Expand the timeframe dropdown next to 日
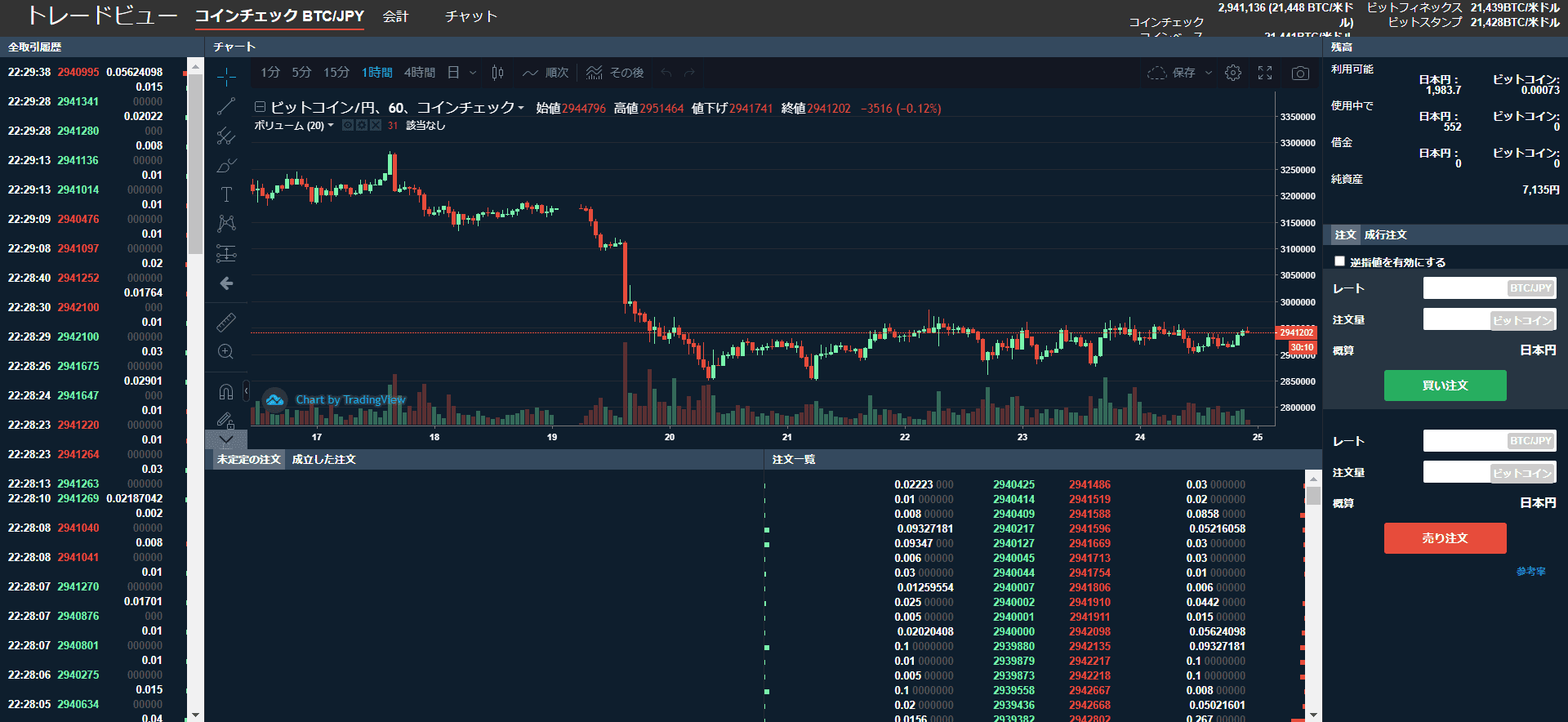The image size is (1568, 722). point(473,73)
